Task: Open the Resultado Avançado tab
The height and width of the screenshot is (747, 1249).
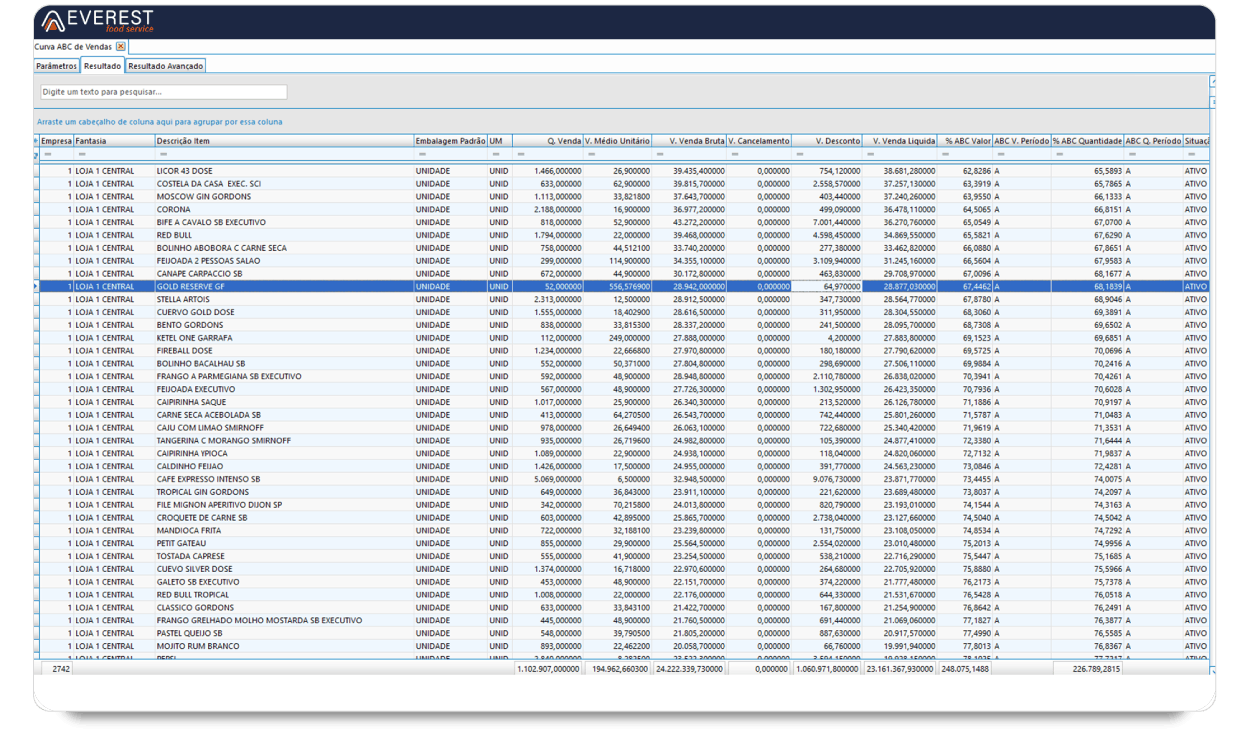Action: click(x=166, y=66)
